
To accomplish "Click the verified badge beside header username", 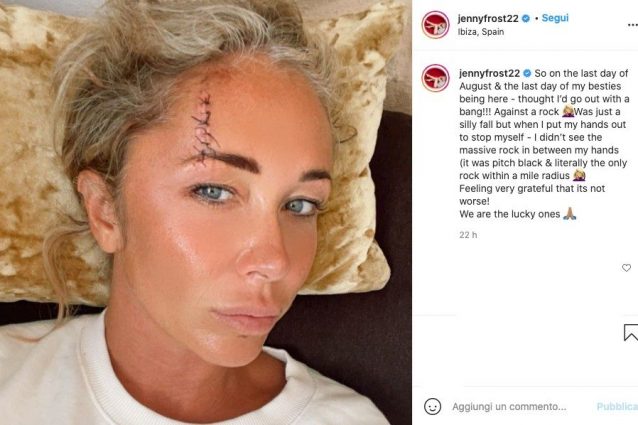I will [526, 18].
